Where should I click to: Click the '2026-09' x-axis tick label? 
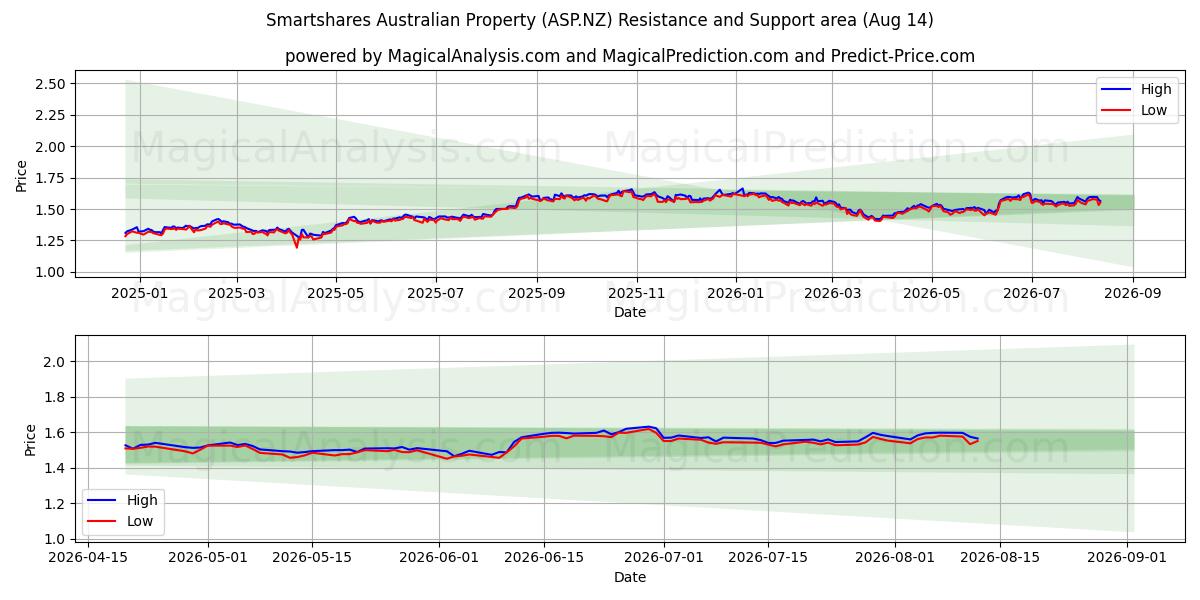(1133, 293)
